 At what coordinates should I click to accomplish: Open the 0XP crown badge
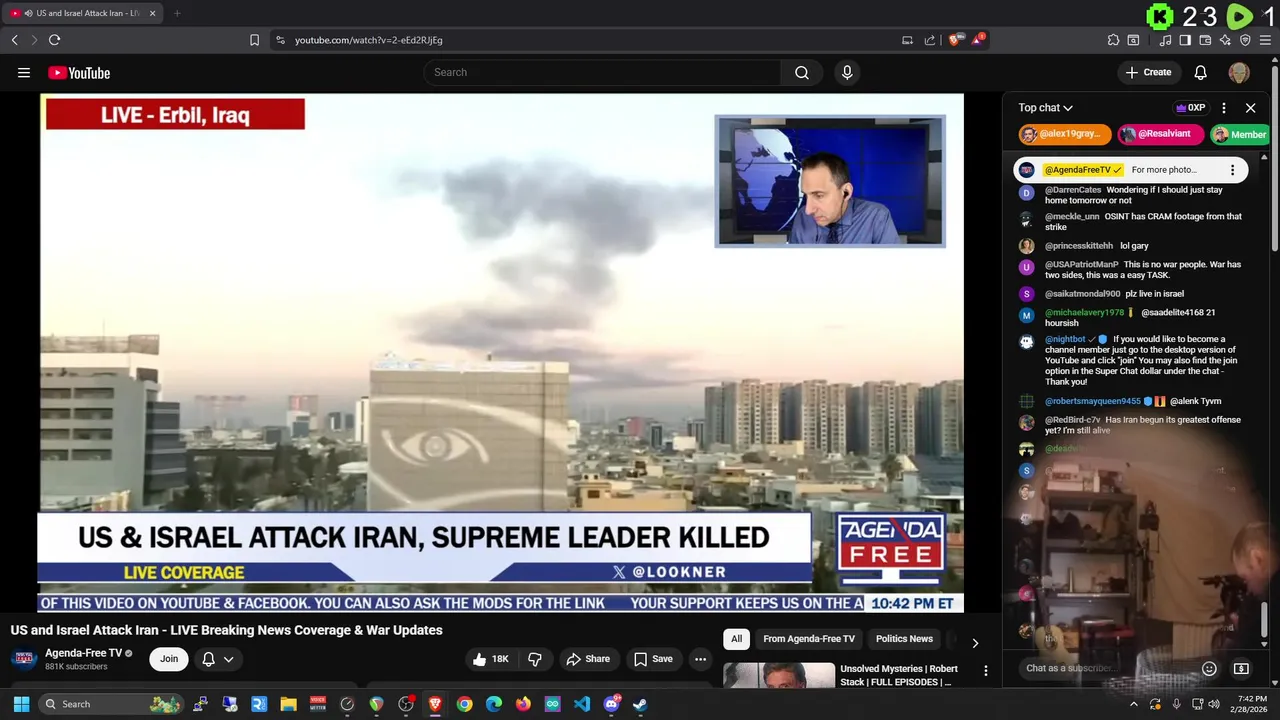pyautogui.click(x=1190, y=108)
